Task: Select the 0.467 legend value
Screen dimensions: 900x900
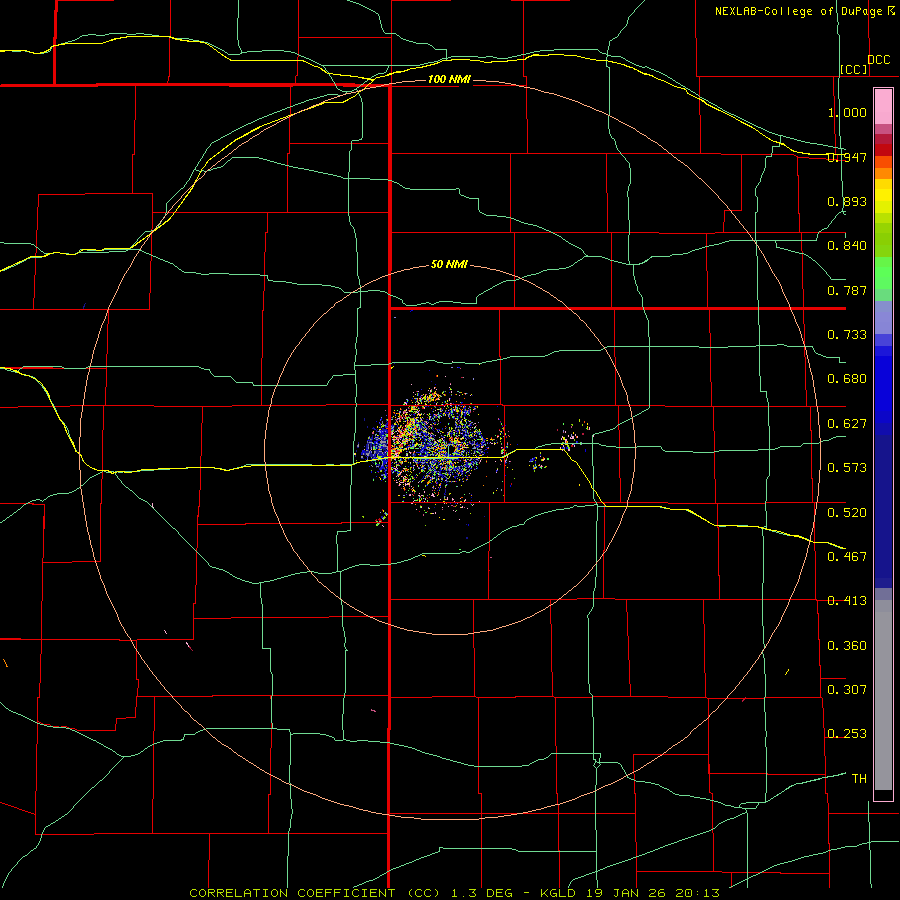Action: point(847,557)
